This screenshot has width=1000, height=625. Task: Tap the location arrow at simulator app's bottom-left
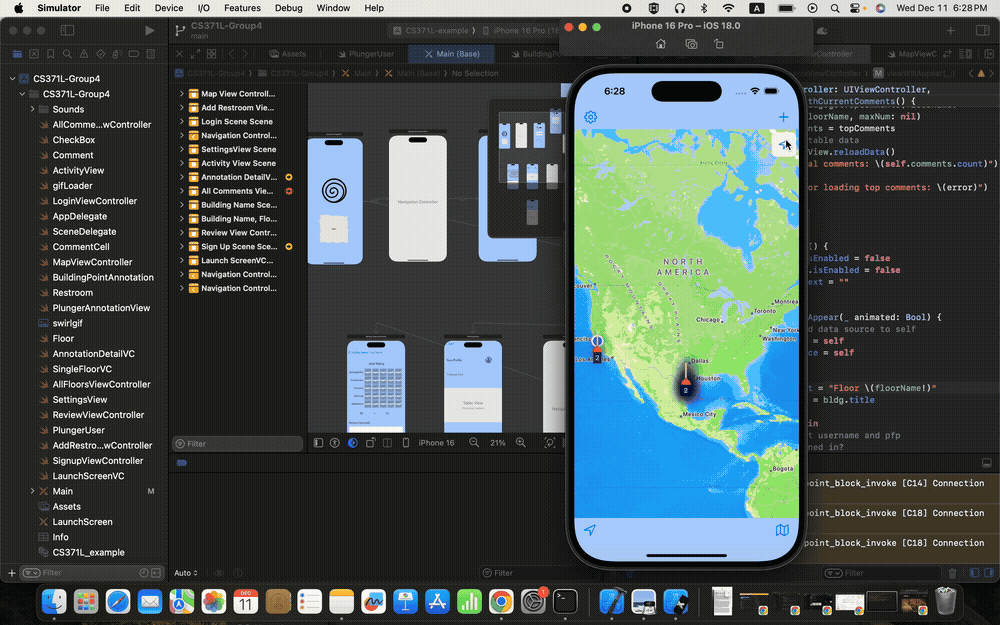click(x=590, y=530)
